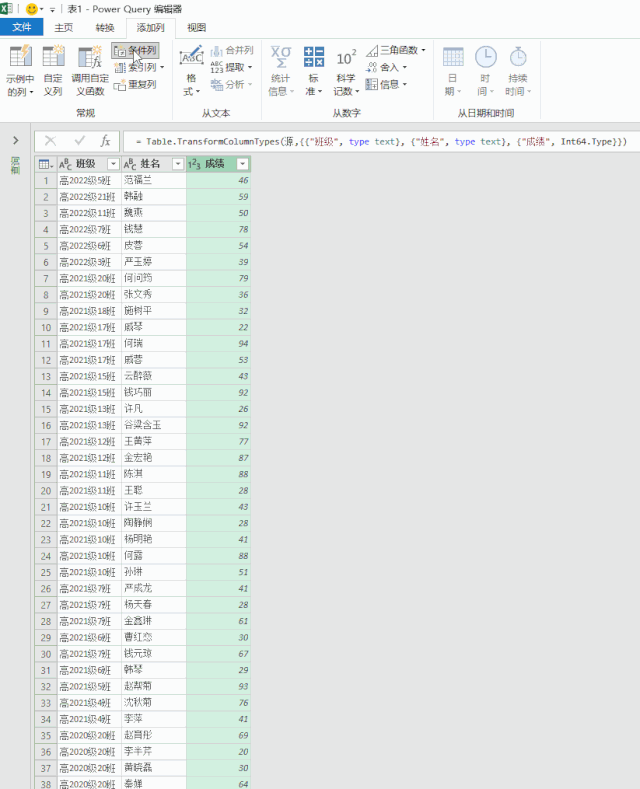Select the 成绩 column header

214,164
